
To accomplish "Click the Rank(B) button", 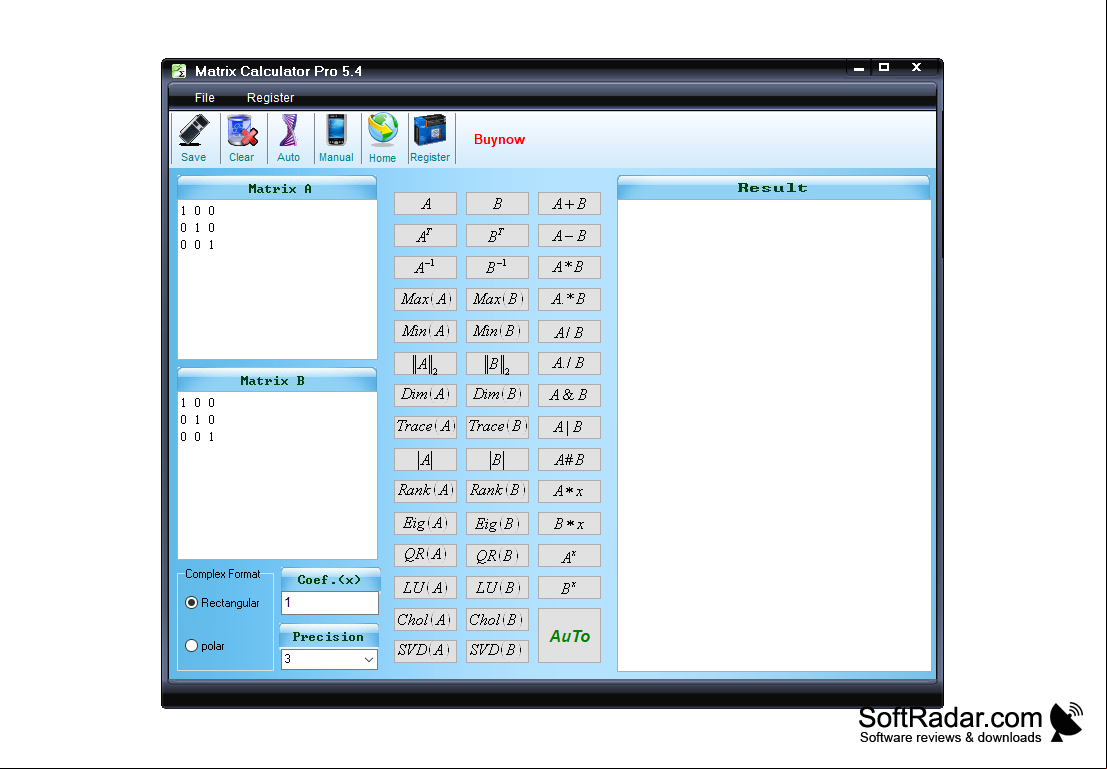I will click(x=497, y=491).
